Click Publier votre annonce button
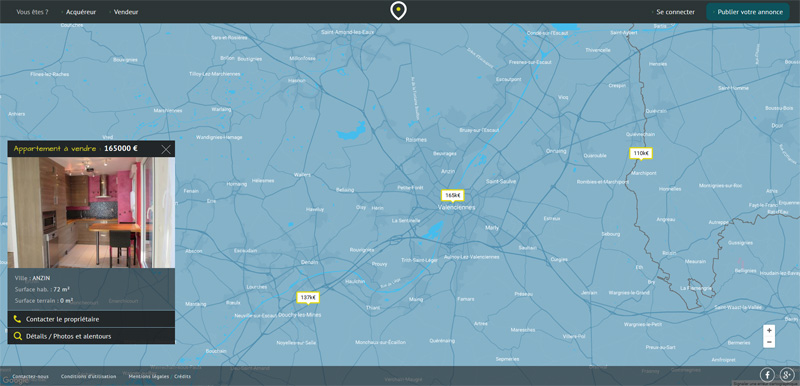This screenshot has height=386, width=800. (747, 12)
